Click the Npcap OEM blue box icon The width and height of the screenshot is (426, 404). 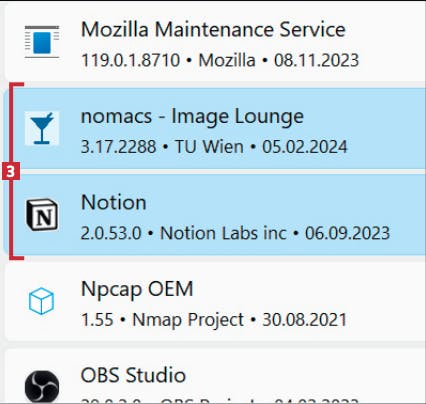pyautogui.click(x=41, y=301)
